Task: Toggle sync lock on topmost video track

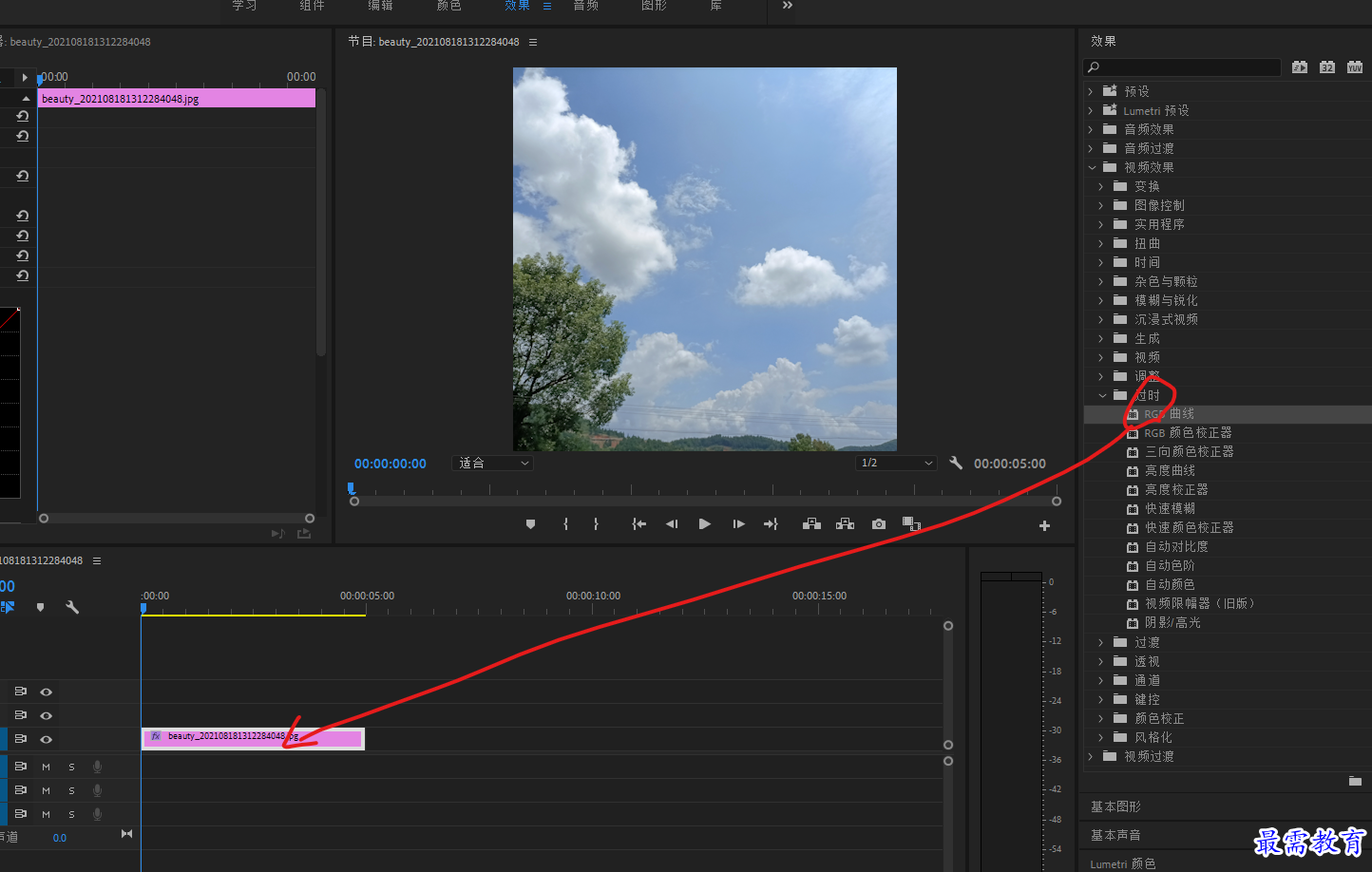Action: pos(20,692)
